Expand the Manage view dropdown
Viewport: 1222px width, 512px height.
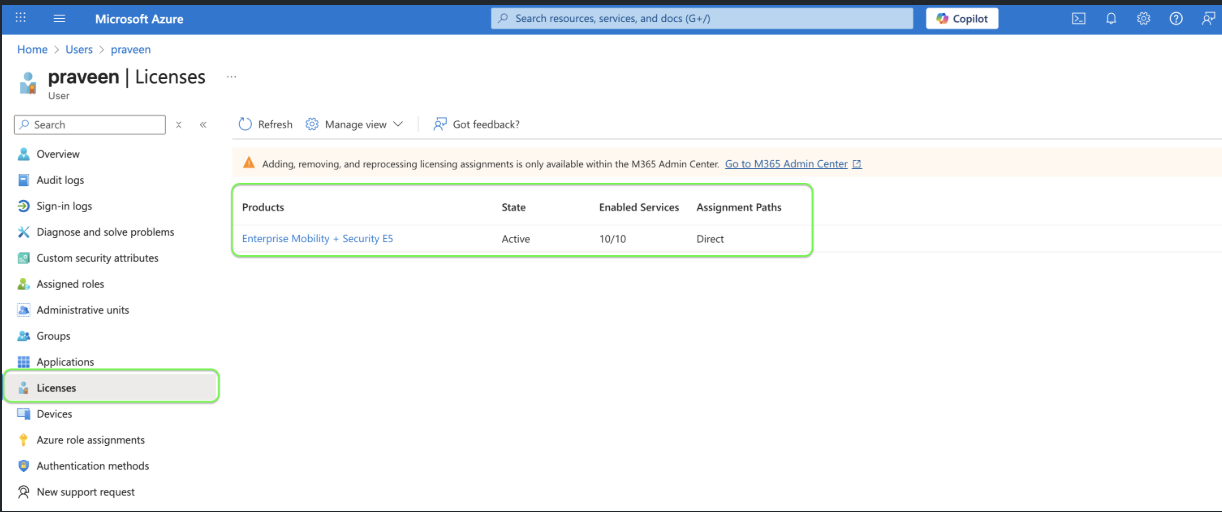(354, 124)
